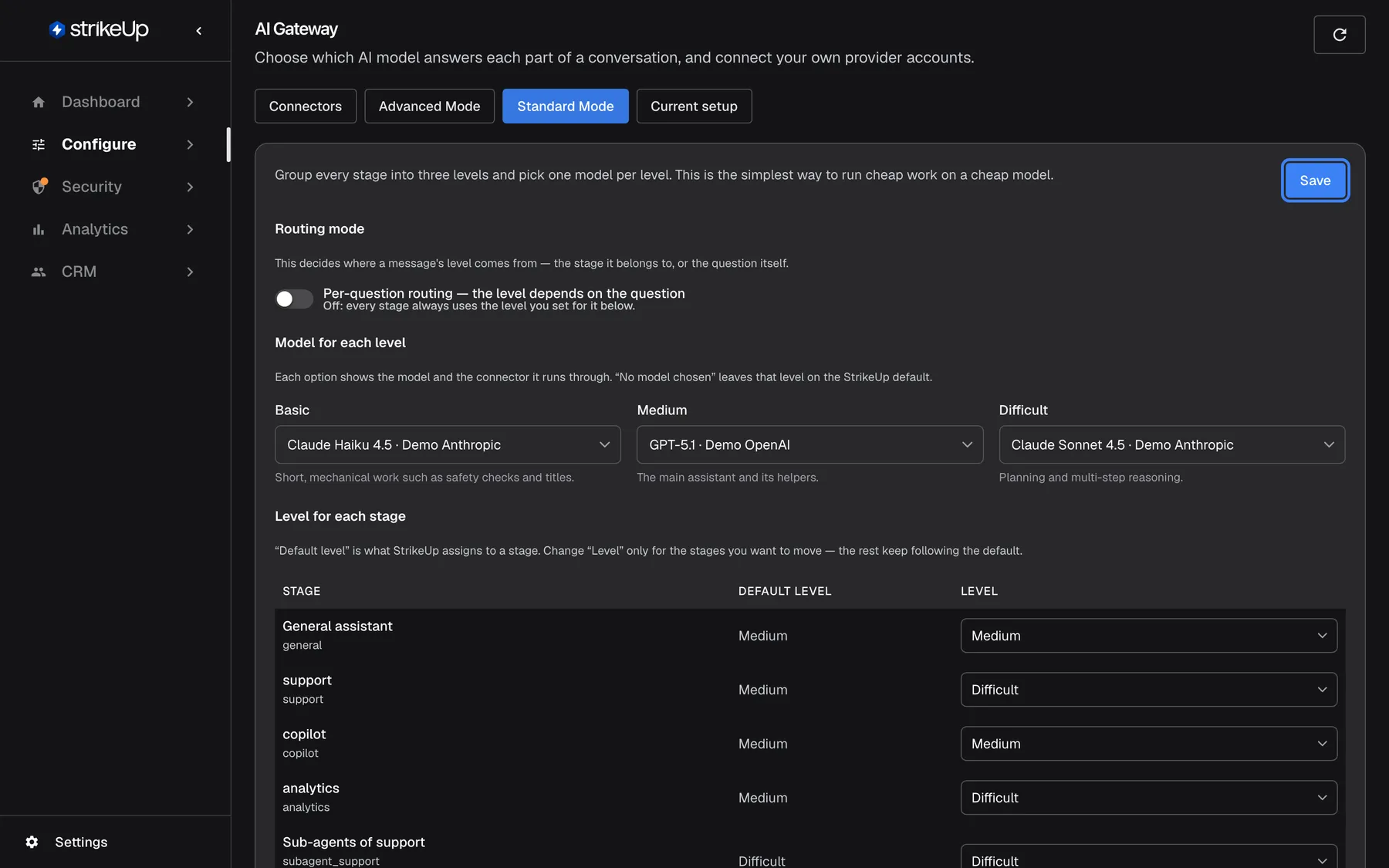Open the CRM section label
The width and height of the screenshot is (1389, 868).
coord(79,272)
